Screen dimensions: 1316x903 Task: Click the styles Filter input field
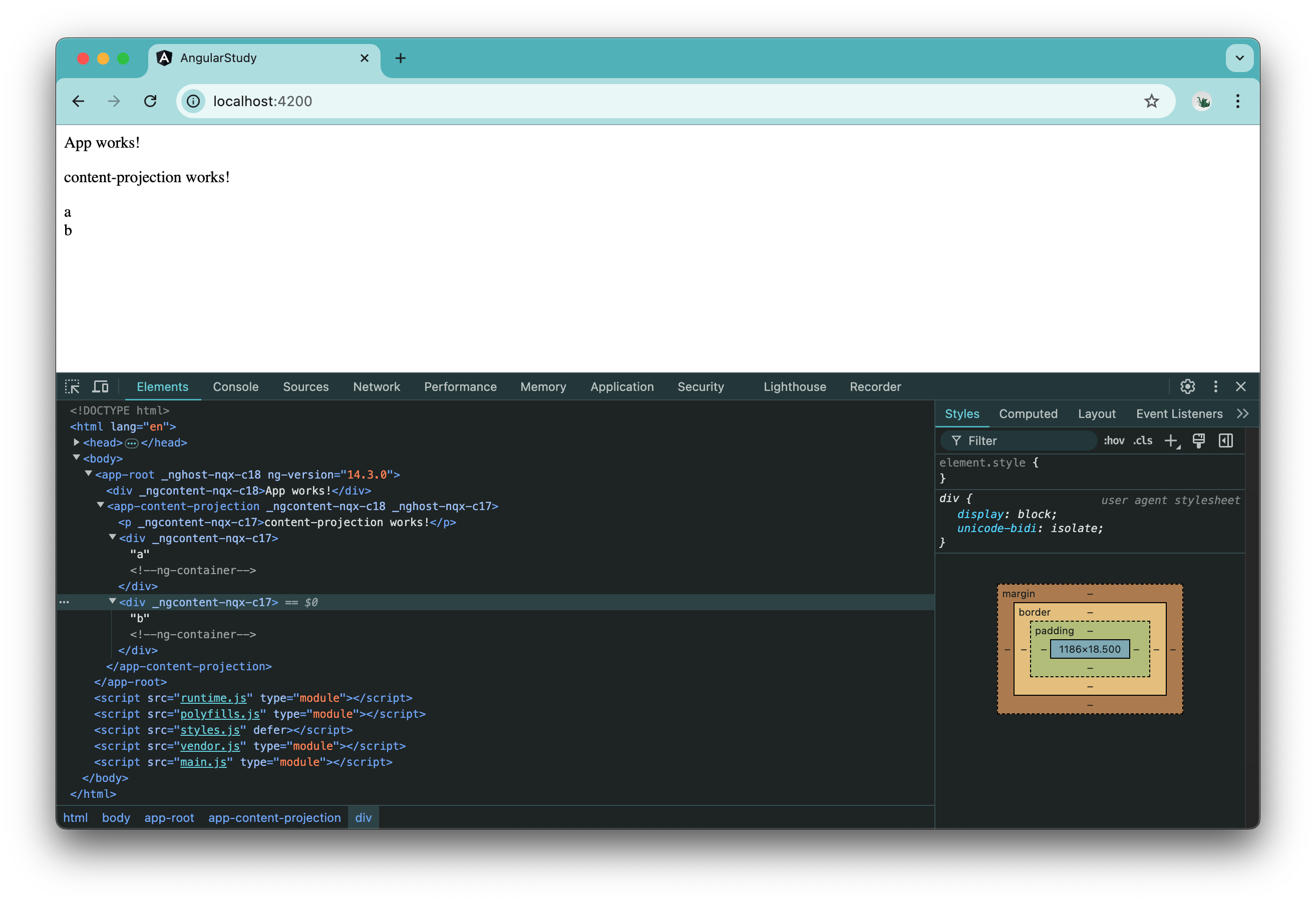pyautogui.click(x=1019, y=440)
